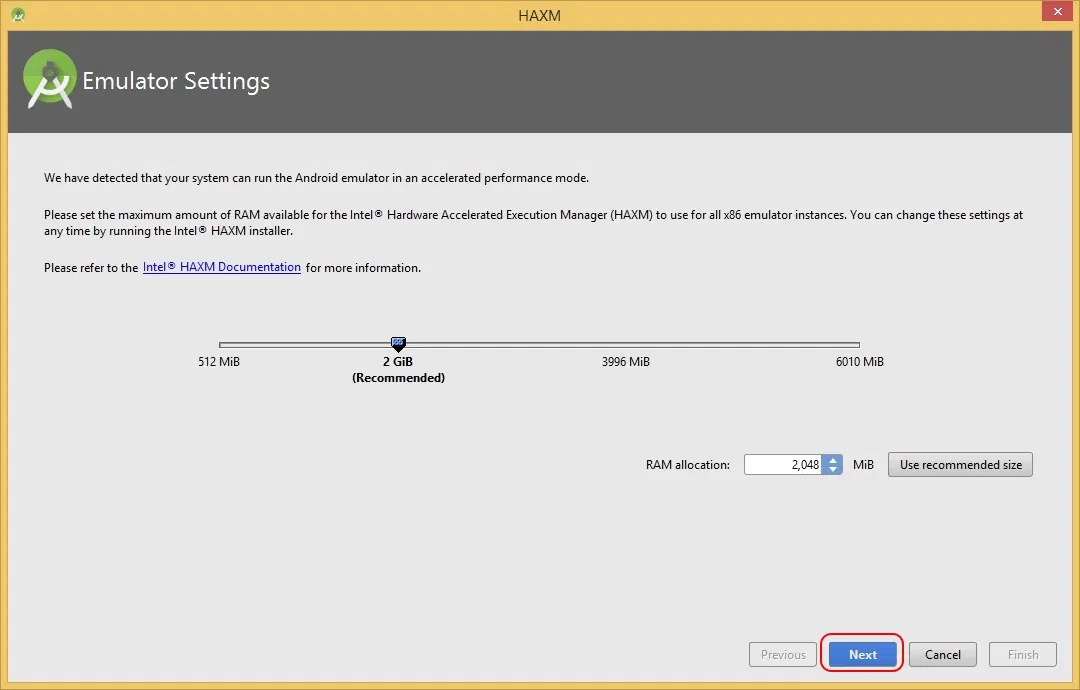
Task: Click the RAM slider thumb handle
Action: point(398,344)
